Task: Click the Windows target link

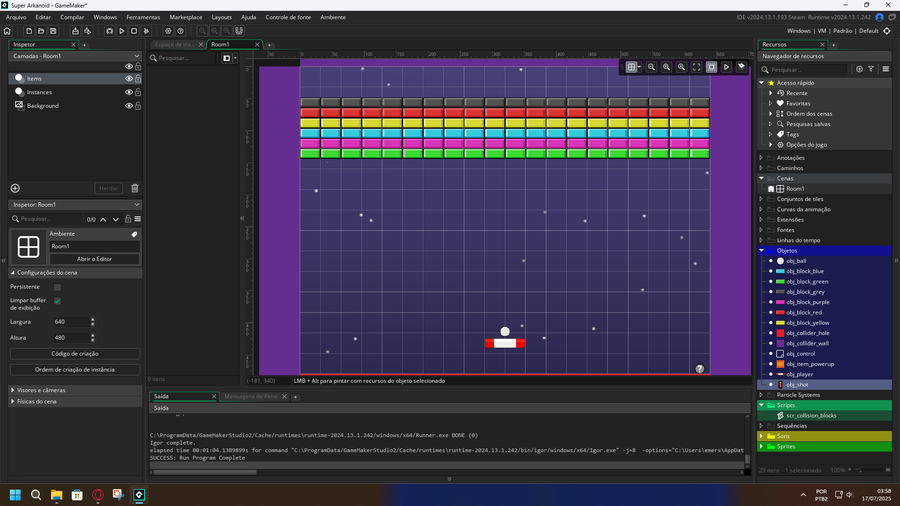Action: click(x=798, y=31)
